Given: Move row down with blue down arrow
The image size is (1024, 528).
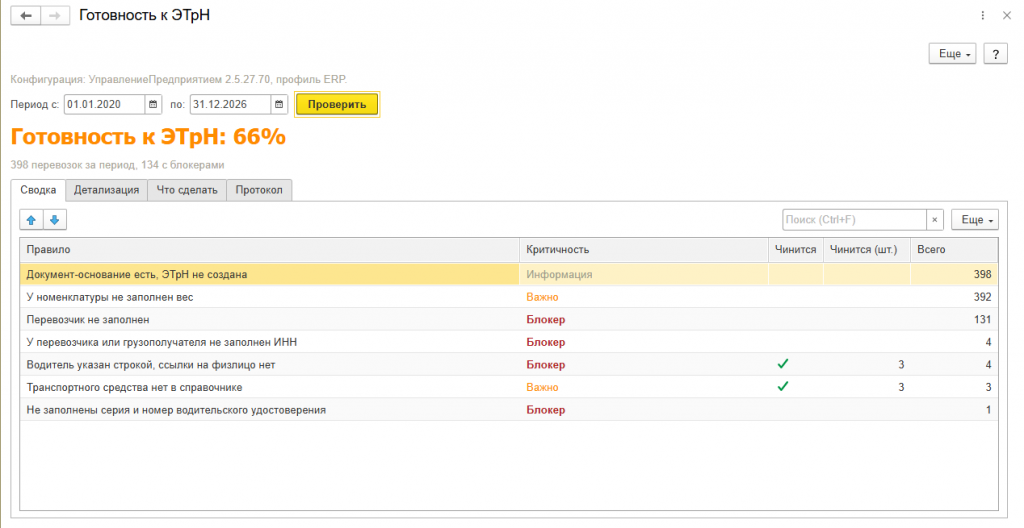Looking at the screenshot, I should tap(55, 220).
